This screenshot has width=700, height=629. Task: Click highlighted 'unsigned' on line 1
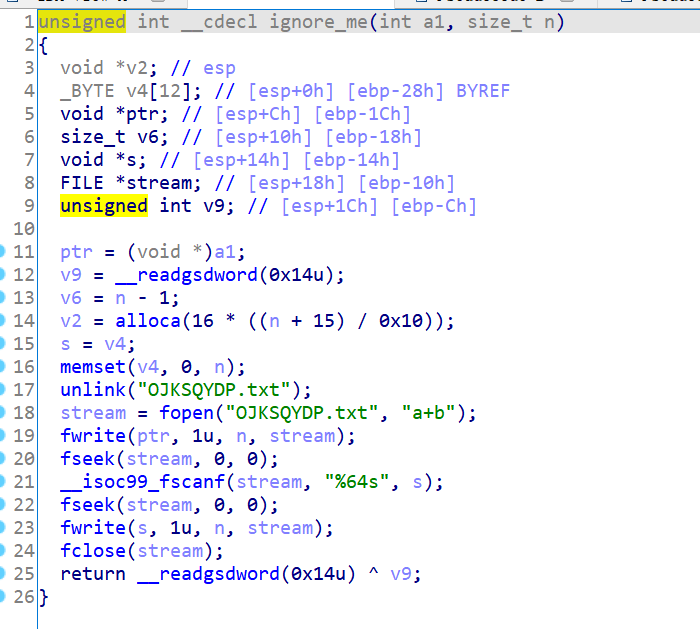[x=82, y=22]
